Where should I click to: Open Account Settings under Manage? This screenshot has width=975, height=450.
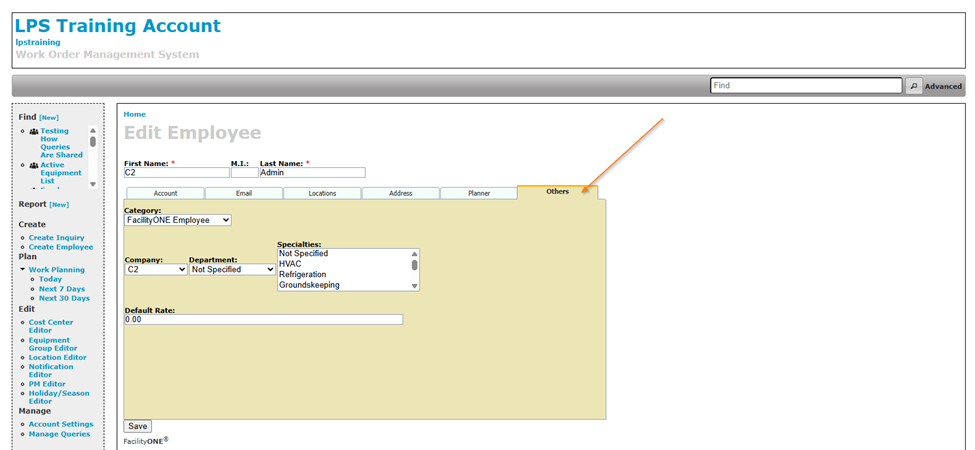(61, 424)
